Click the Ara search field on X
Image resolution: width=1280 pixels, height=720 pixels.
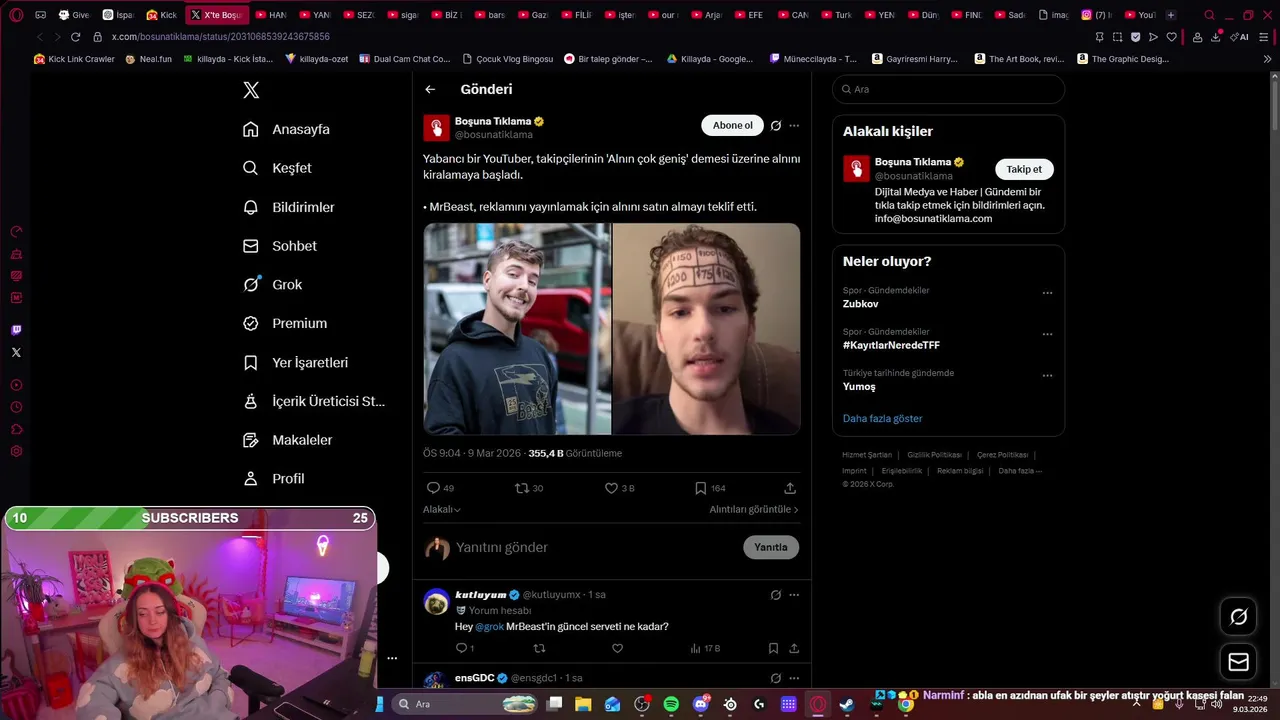tap(948, 89)
